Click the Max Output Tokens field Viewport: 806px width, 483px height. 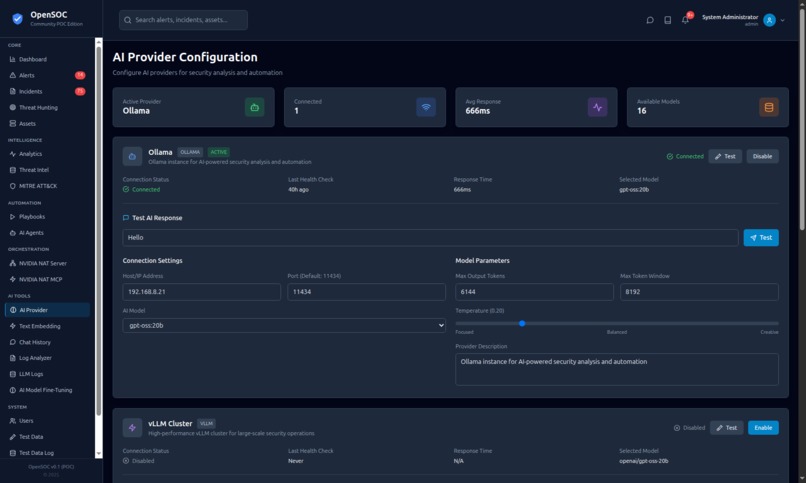(x=534, y=292)
